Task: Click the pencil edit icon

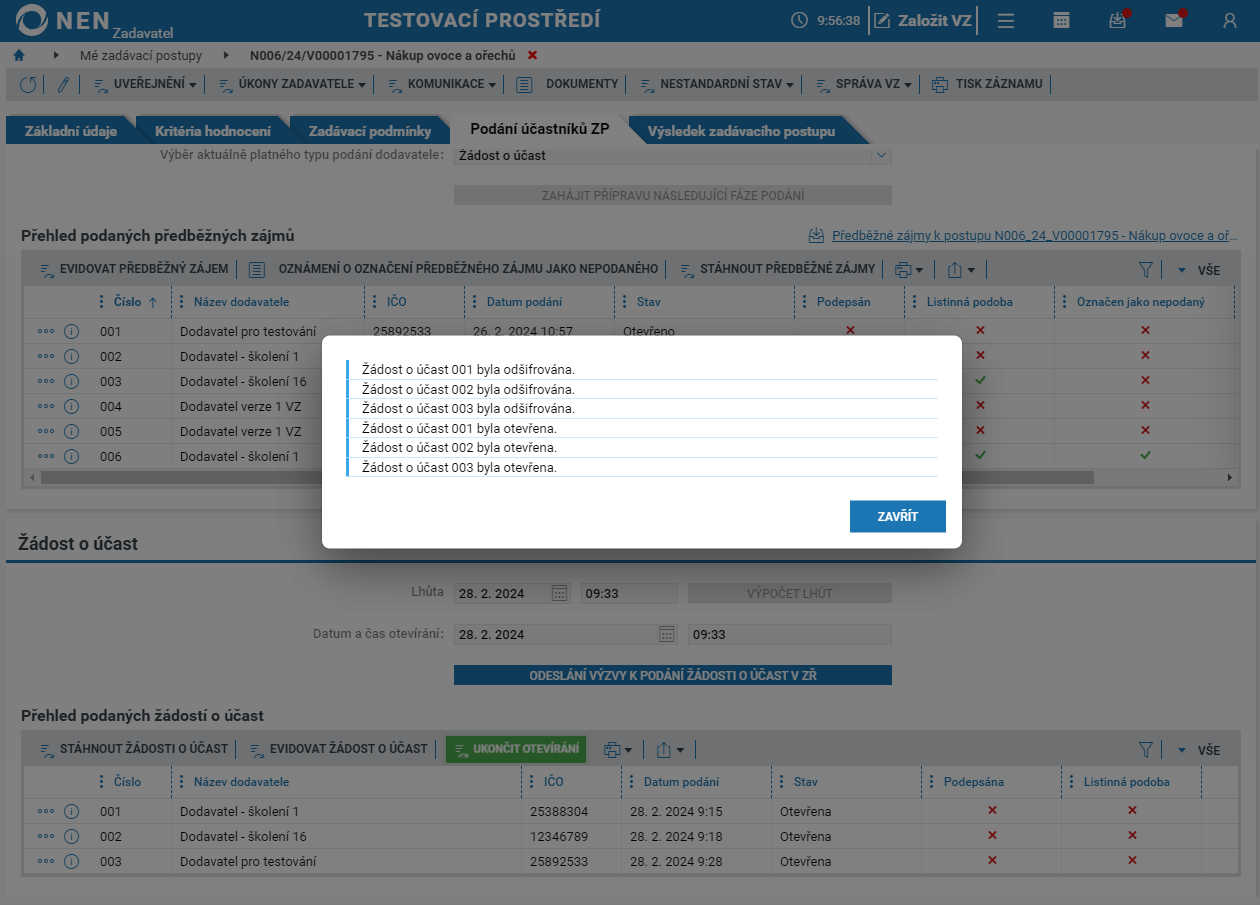Action: (x=62, y=85)
